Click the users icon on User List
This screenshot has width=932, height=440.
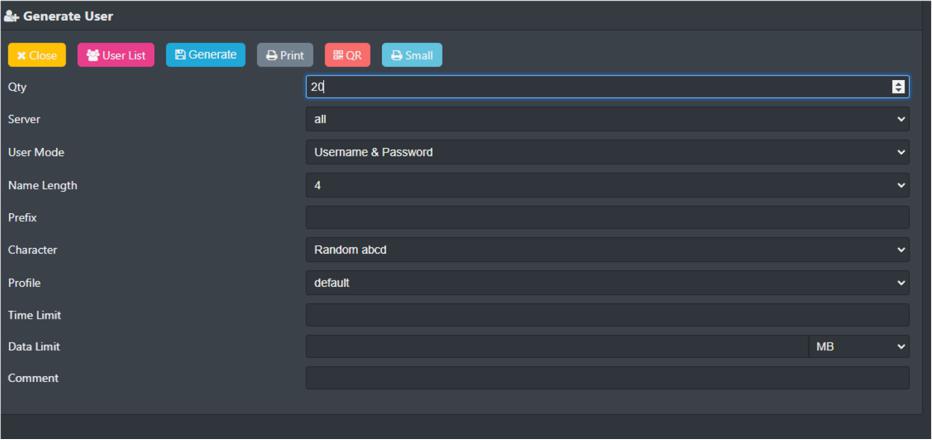click(x=92, y=56)
